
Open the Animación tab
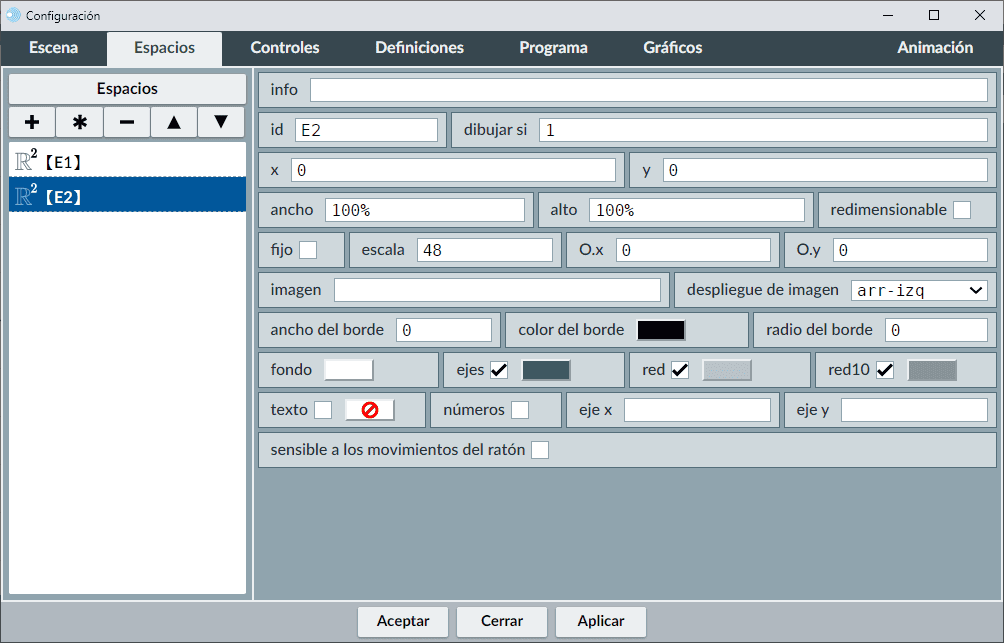tap(934, 48)
